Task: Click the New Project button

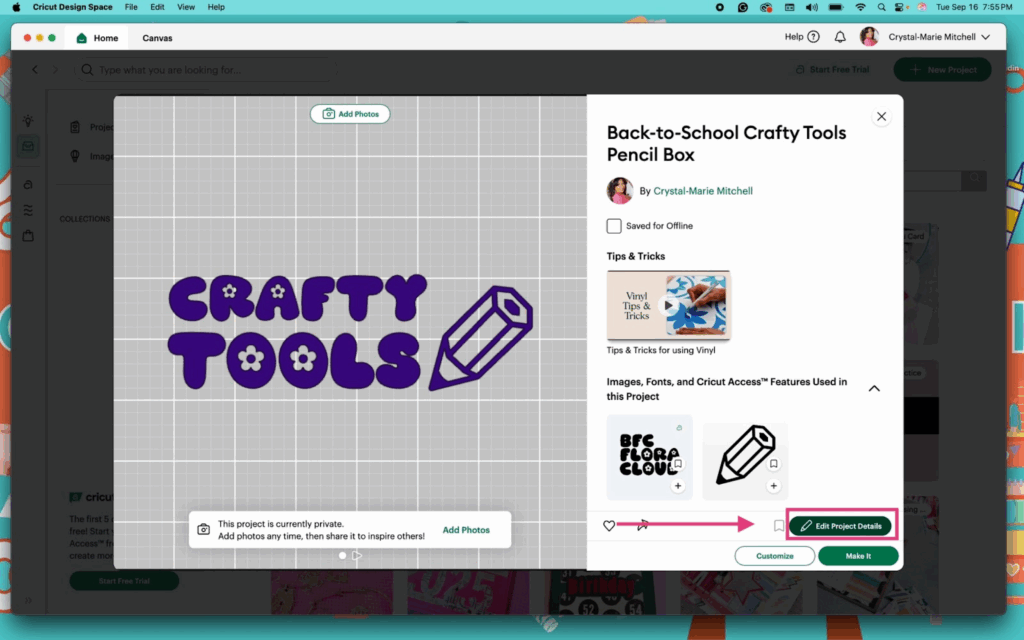Action: coord(942,69)
